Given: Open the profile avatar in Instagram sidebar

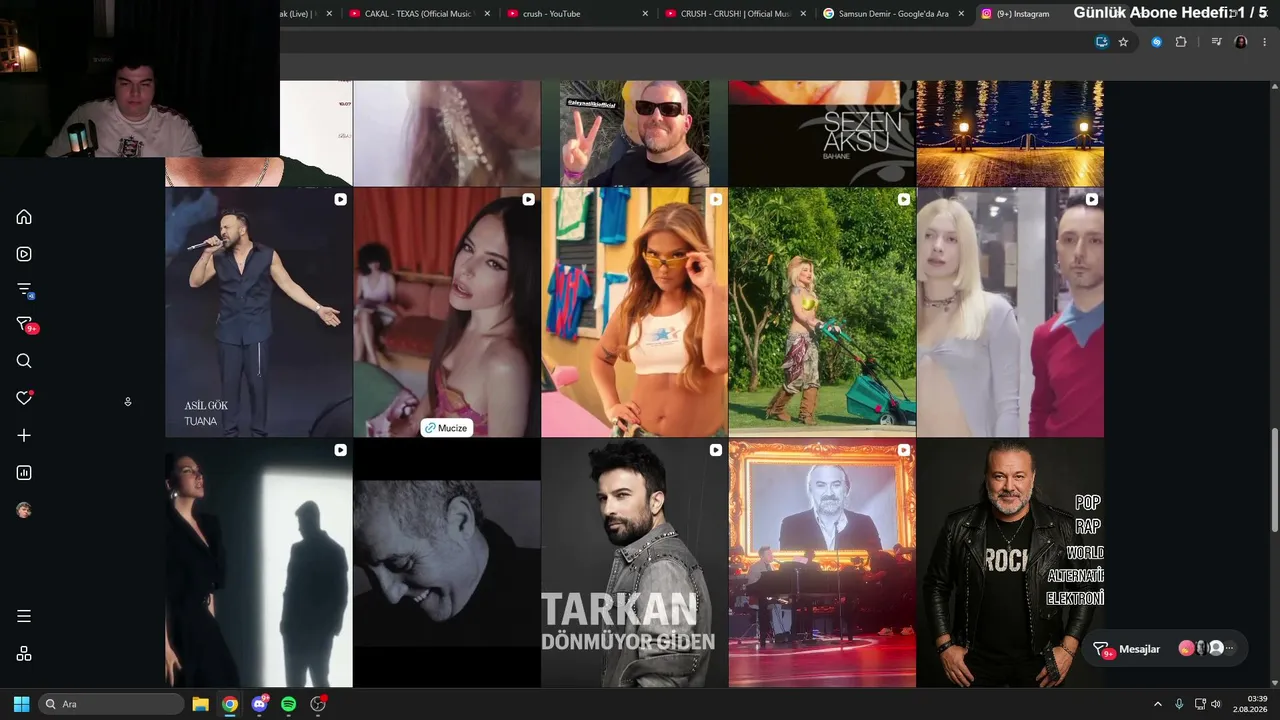Looking at the screenshot, I should (x=24, y=510).
